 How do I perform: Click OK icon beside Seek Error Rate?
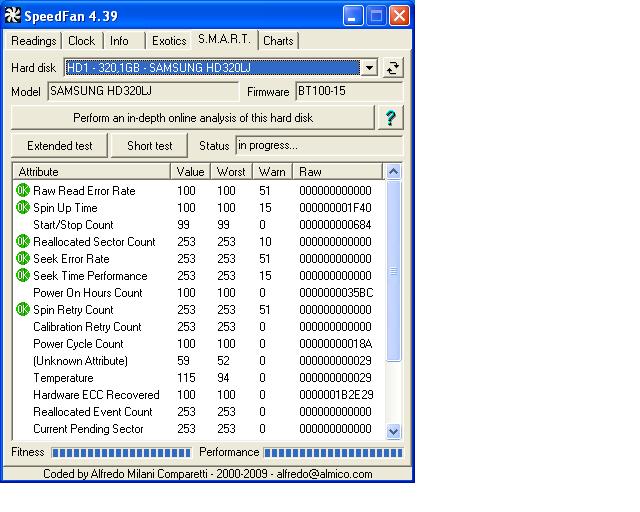coord(23,258)
